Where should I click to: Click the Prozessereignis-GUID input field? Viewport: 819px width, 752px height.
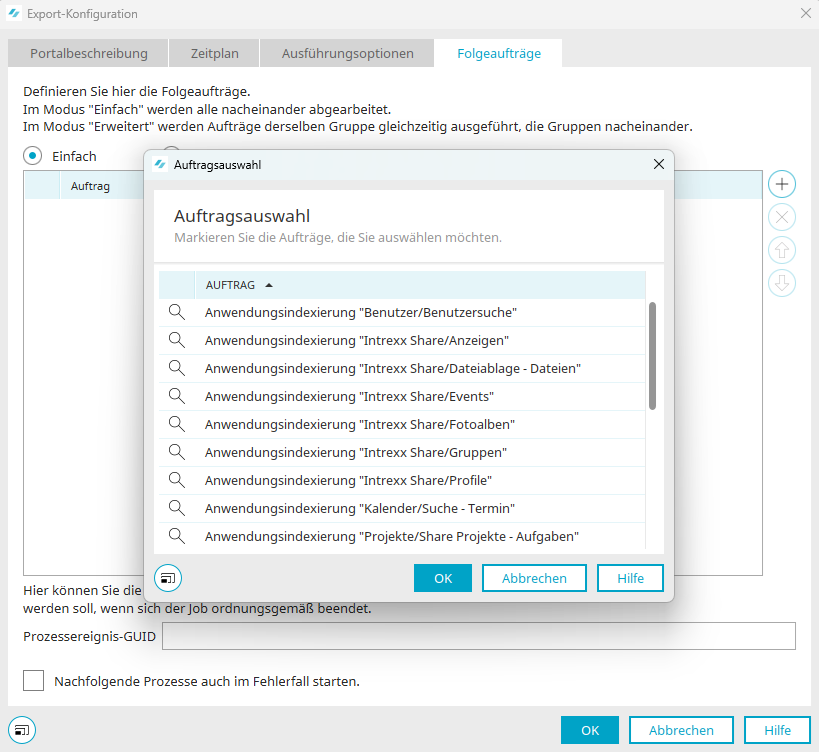point(478,636)
